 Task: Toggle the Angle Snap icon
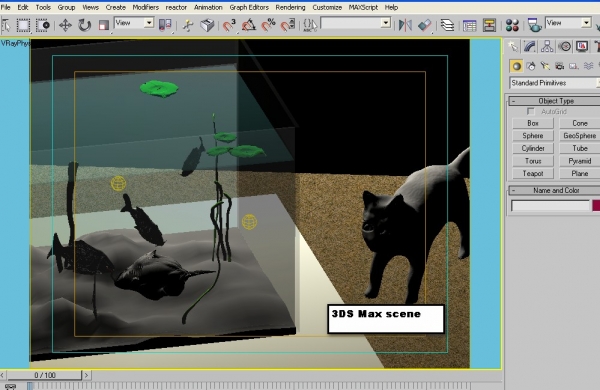click(x=249, y=26)
